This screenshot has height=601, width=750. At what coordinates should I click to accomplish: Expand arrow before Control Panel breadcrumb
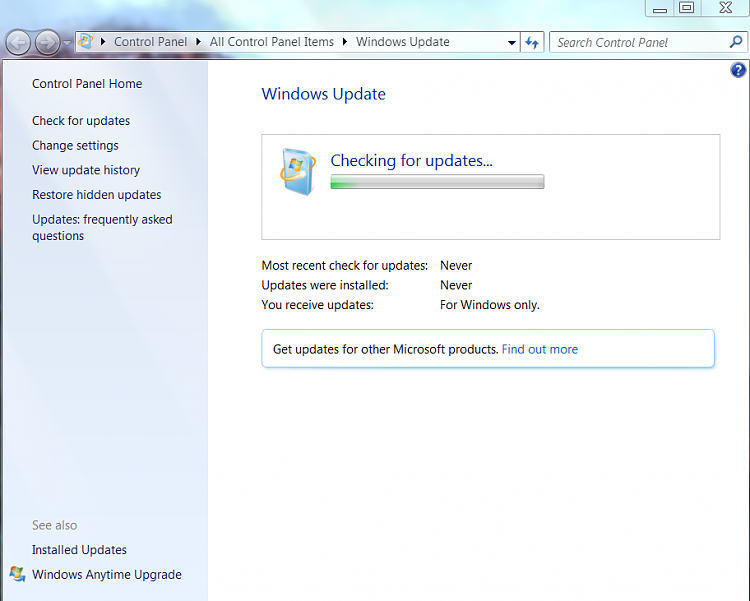(x=103, y=42)
